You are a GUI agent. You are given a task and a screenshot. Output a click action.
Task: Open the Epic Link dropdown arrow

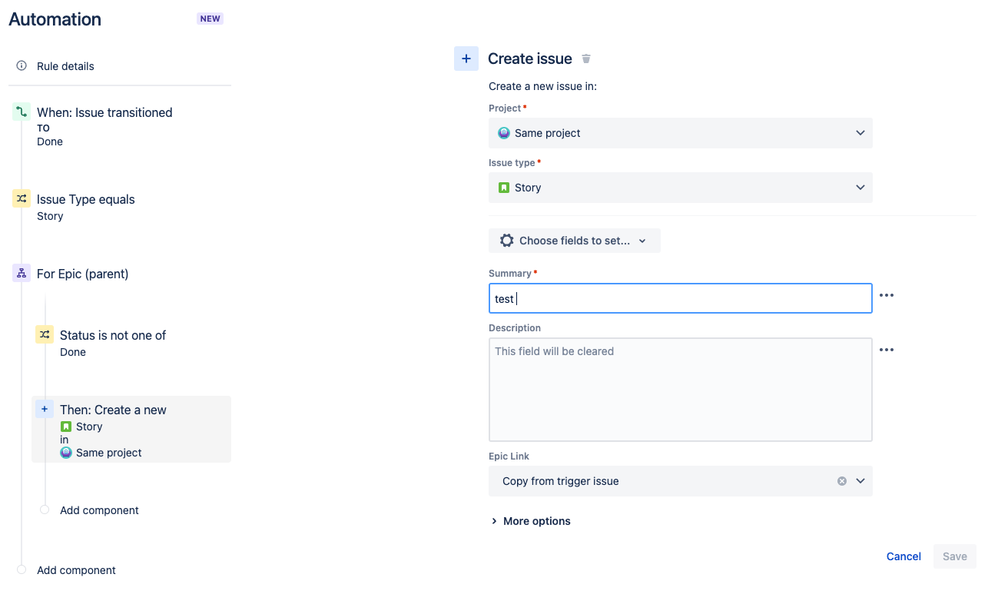coord(861,481)
